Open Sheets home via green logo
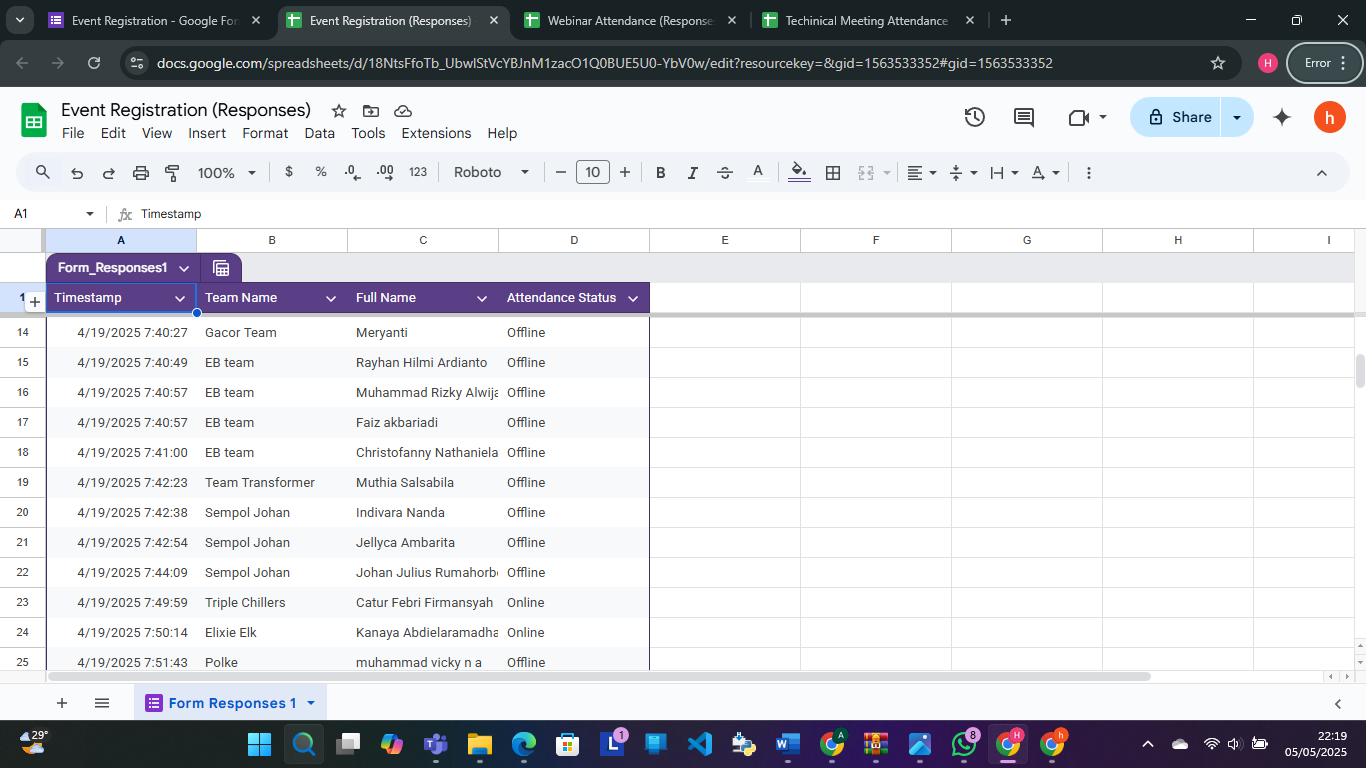Viewport: 1366px width, 768px height. click(x=34, y=120)
